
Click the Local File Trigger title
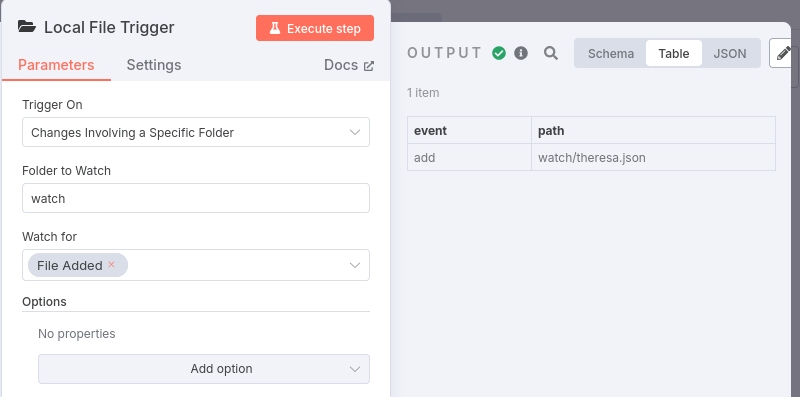[109, 27]
